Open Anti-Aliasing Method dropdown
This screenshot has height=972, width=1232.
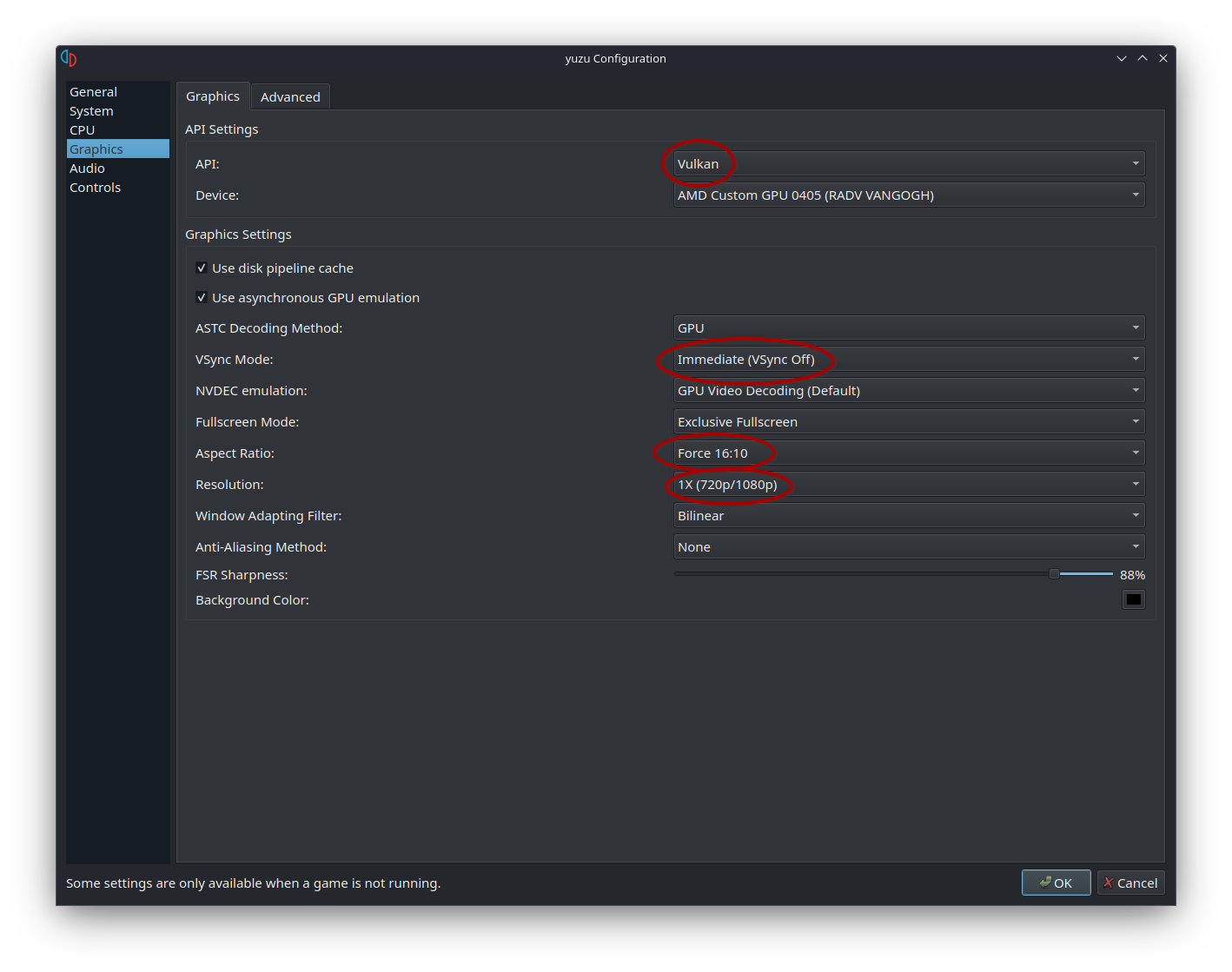[909, 547]
